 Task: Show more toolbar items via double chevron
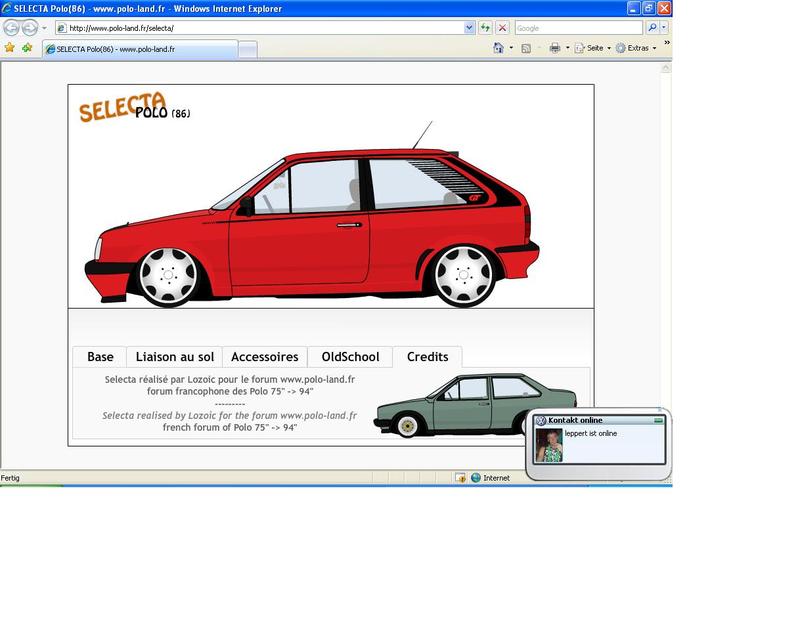click(x=666, y=43)
